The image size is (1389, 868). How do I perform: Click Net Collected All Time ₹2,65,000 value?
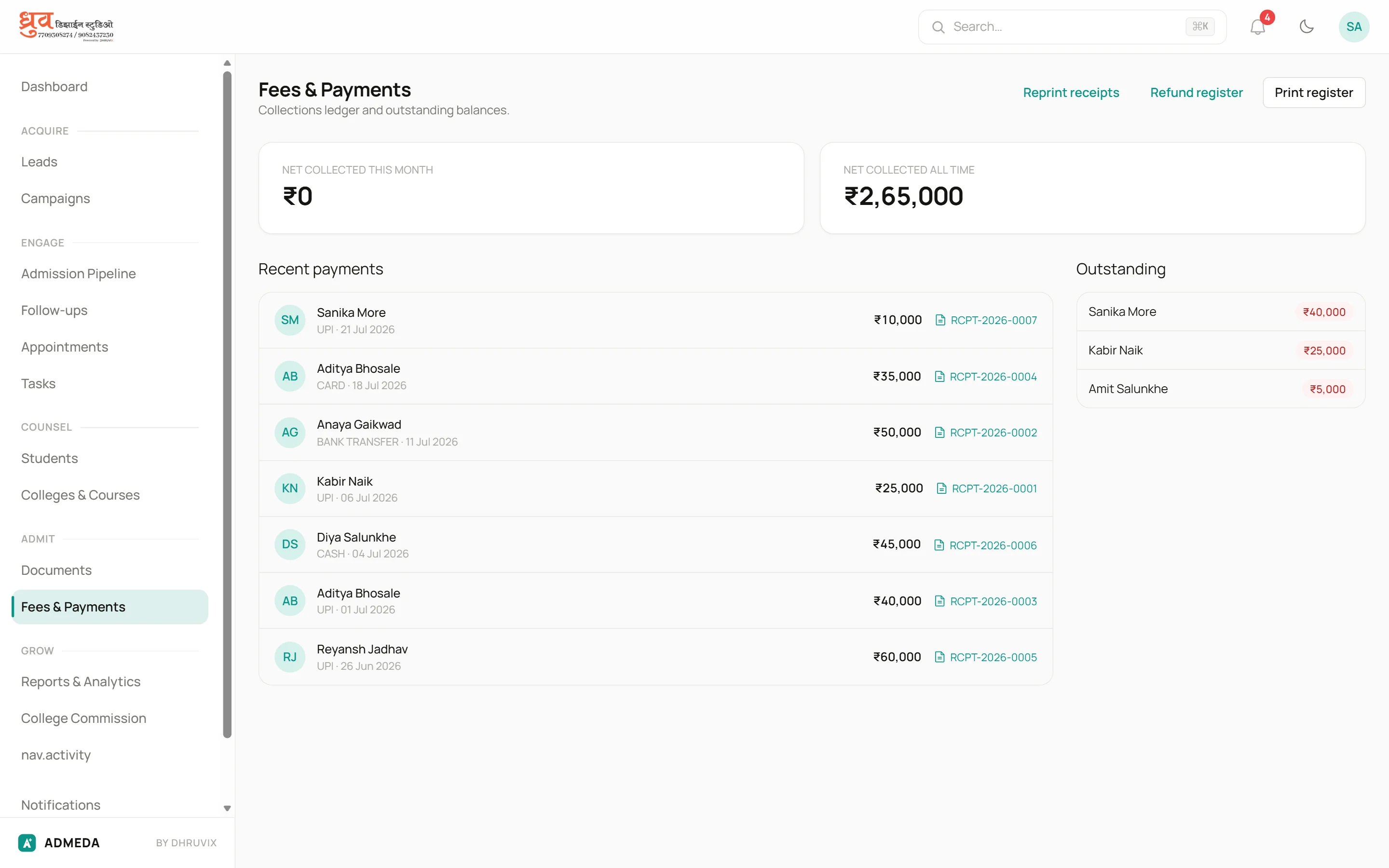tap(903, 196)
